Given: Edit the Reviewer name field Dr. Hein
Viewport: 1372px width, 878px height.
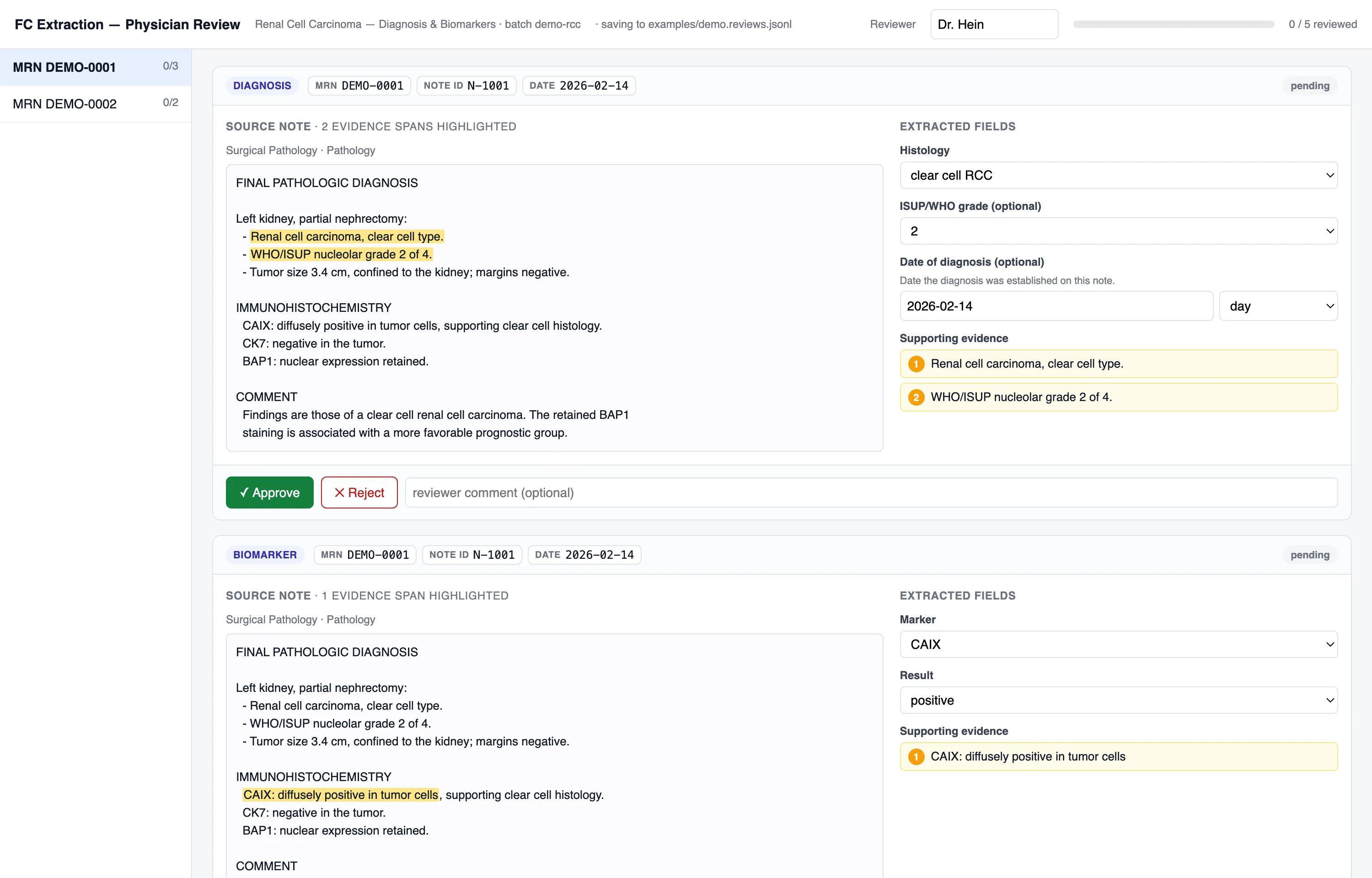Looking at the screenshot, I should click(994, 25).
